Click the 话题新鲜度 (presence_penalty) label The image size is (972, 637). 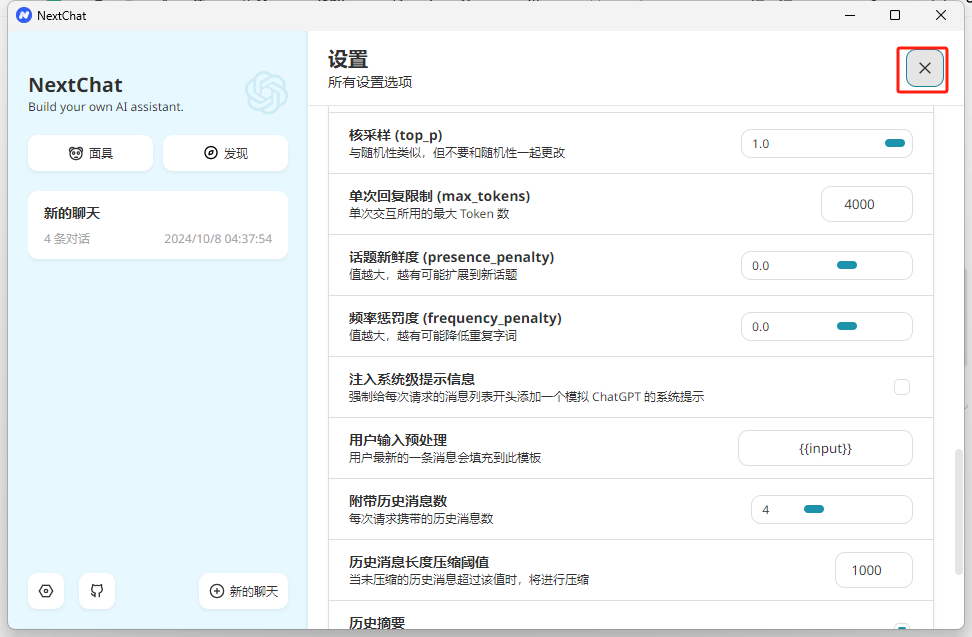click(x=451, y=257)
